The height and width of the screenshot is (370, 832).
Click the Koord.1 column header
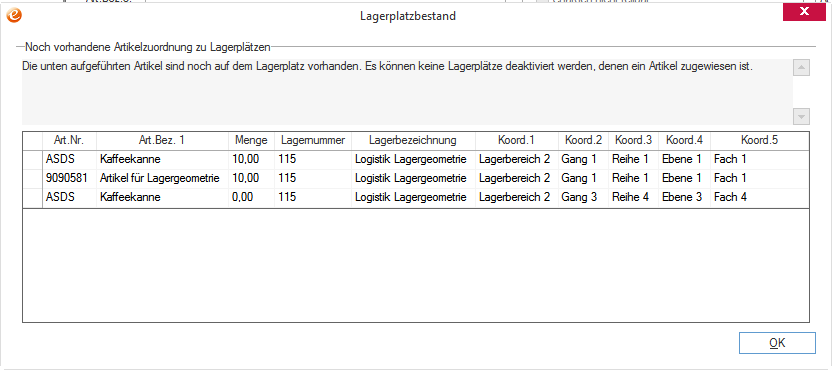pyautogui.click(x=517, y=141)
